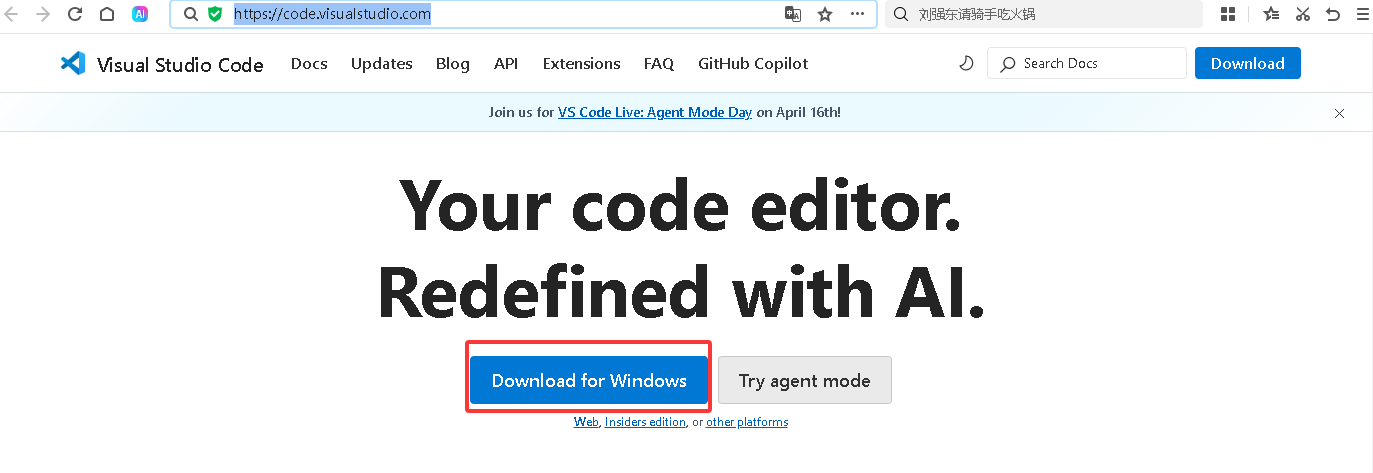Click the green security shield icon
This screenshot has height=473, width=1373.
[214, 14]
